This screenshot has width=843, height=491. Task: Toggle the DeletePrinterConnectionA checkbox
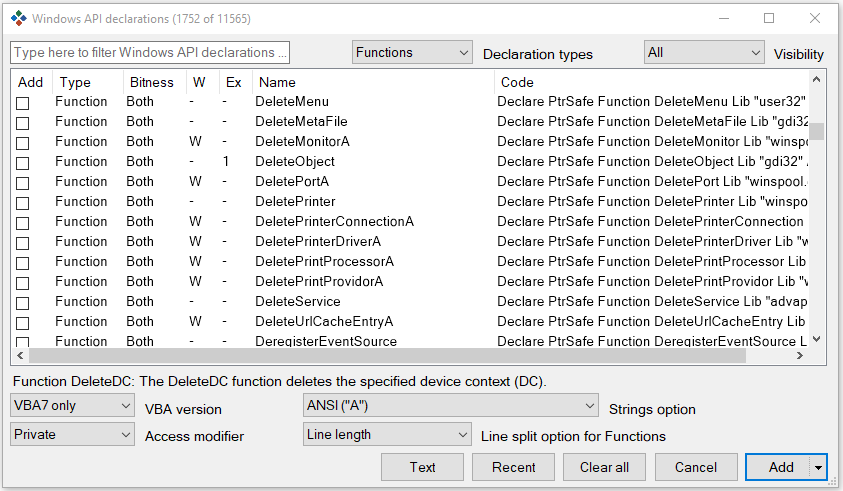click(23, 223)
